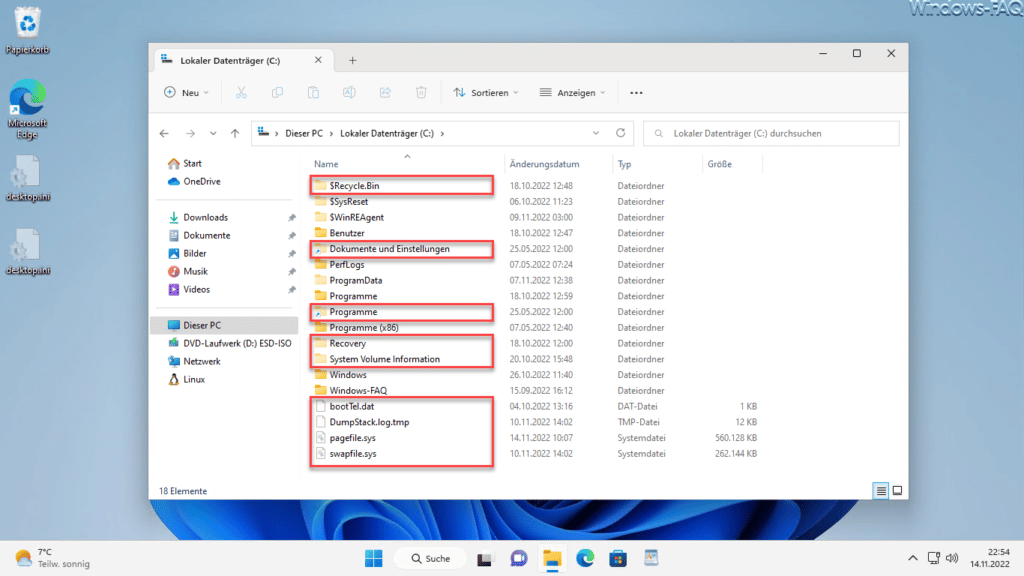Viewport: 1024px width, 576px height.
Task: Click the Paste clipboard icon
Action: pos(313,93)
